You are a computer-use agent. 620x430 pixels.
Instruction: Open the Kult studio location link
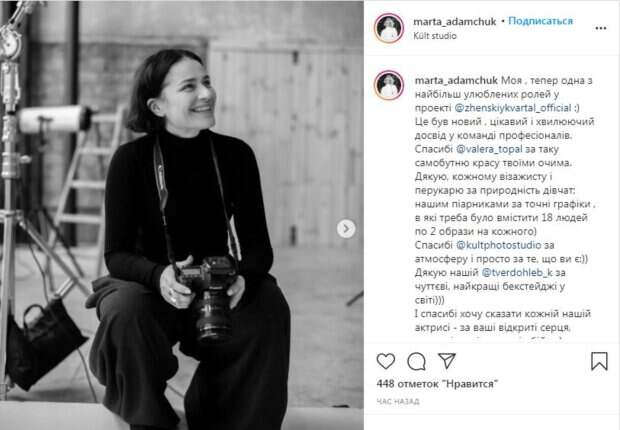pyautogui.click(x=435, y=36)
